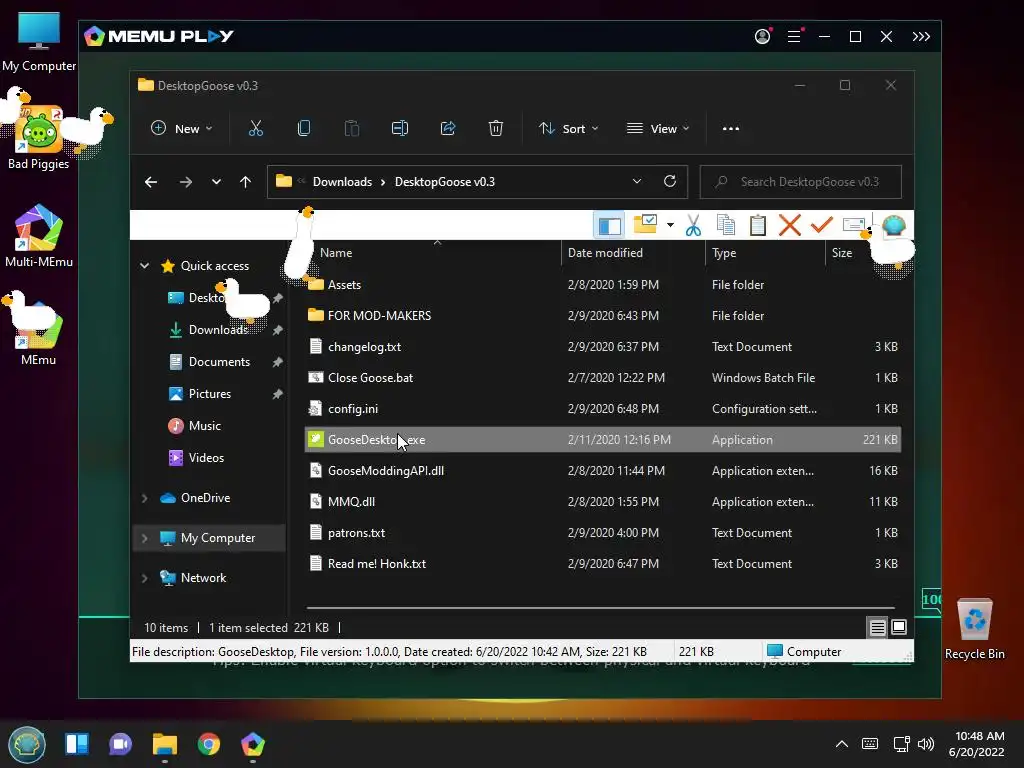Open the folder options dropdown arrow in classic toolbar
This screenshot has height=768, width=1024.
[670, 225]
